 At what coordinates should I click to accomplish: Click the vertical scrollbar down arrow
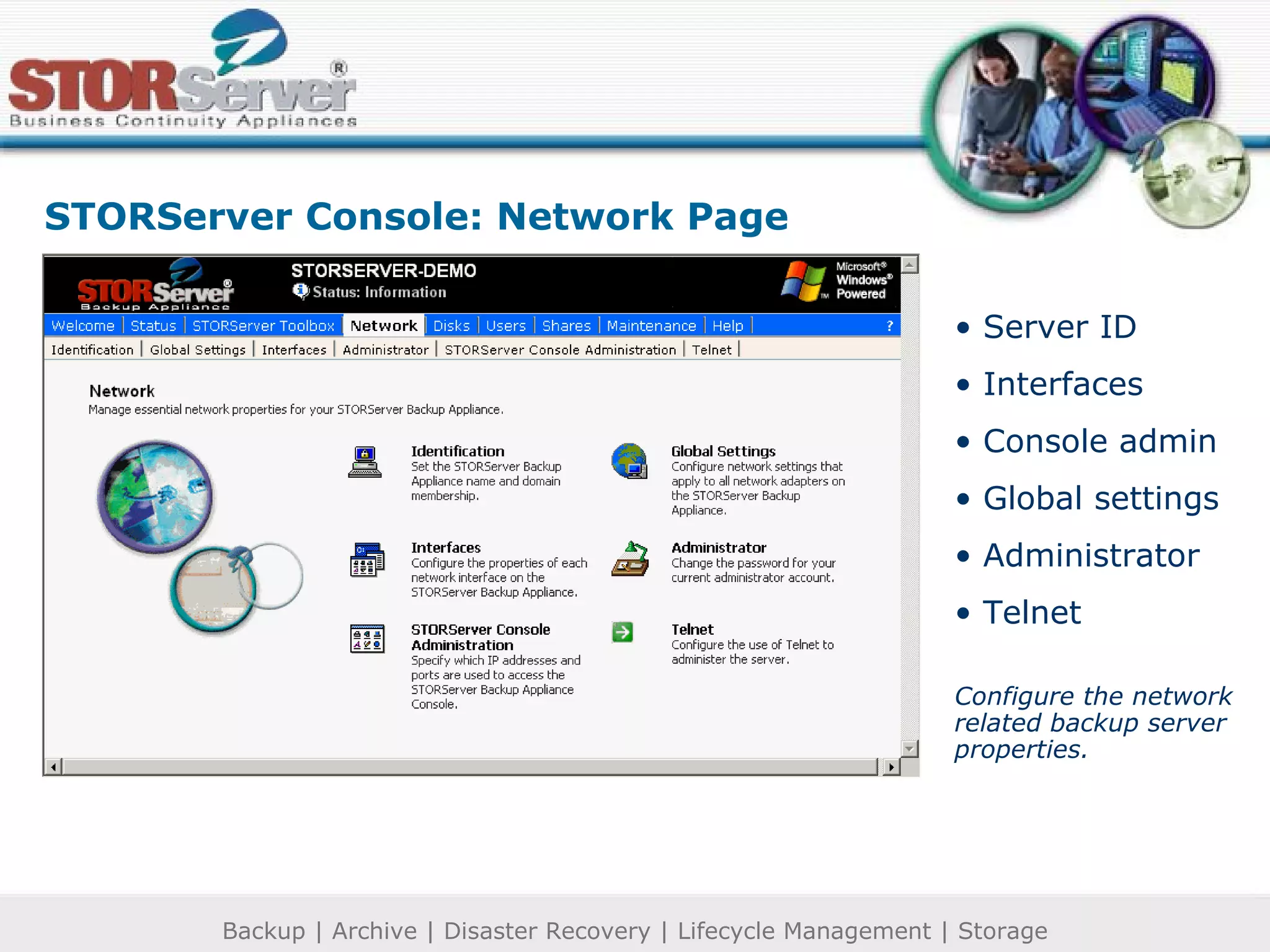(910, 748)
